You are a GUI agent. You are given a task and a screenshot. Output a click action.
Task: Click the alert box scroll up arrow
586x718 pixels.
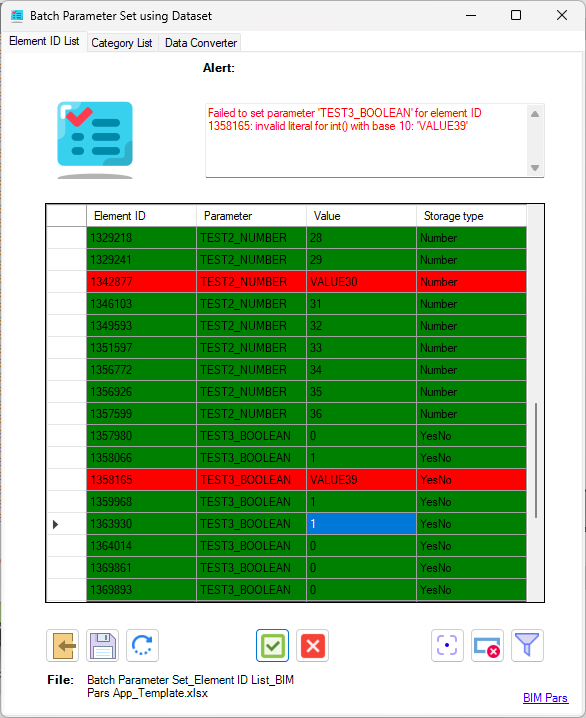coord(535,114)
